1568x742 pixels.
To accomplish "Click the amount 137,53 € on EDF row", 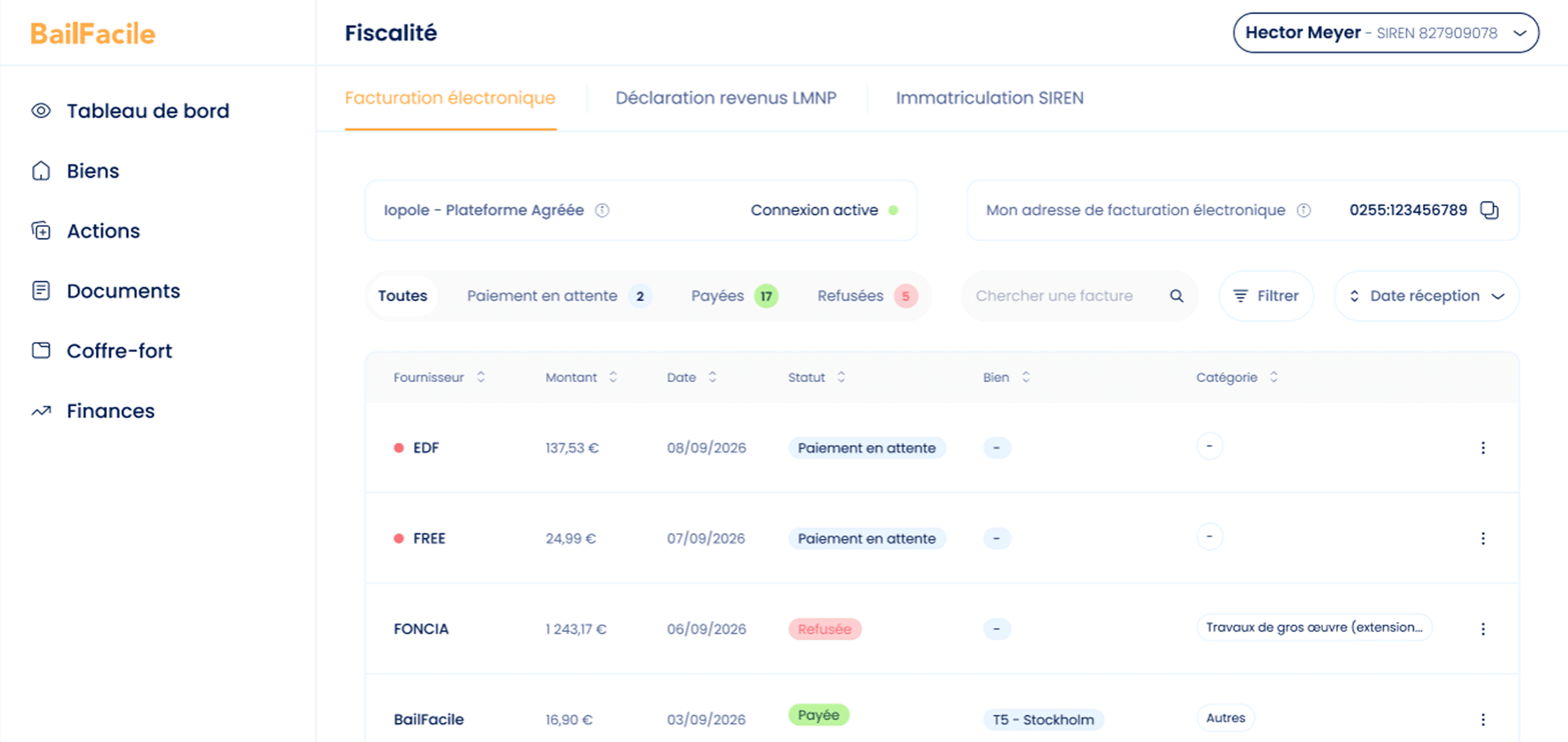I will (572, 448).
